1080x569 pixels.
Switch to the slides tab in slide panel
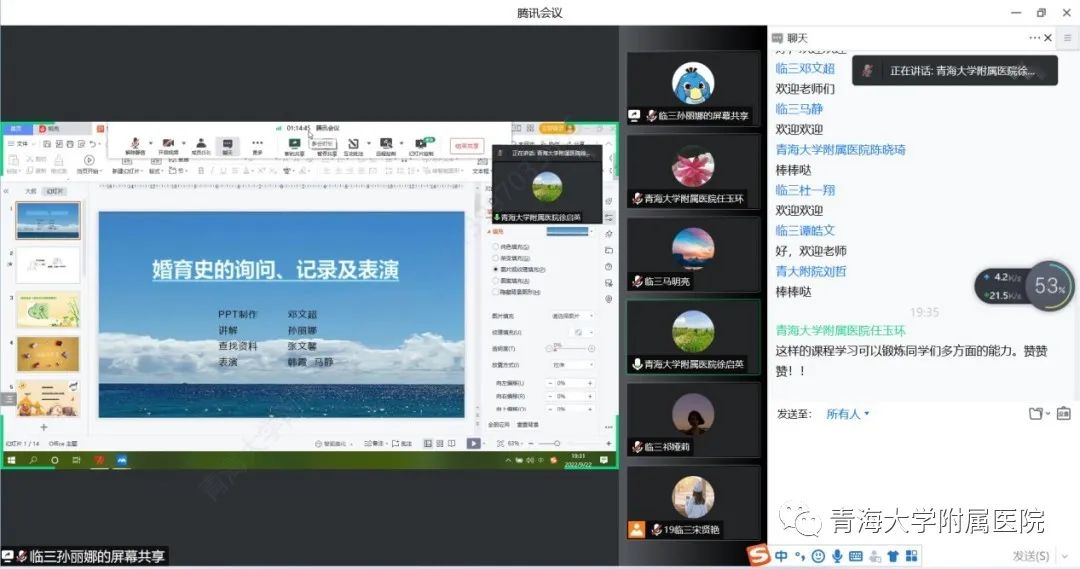click(x=54, y=191)
